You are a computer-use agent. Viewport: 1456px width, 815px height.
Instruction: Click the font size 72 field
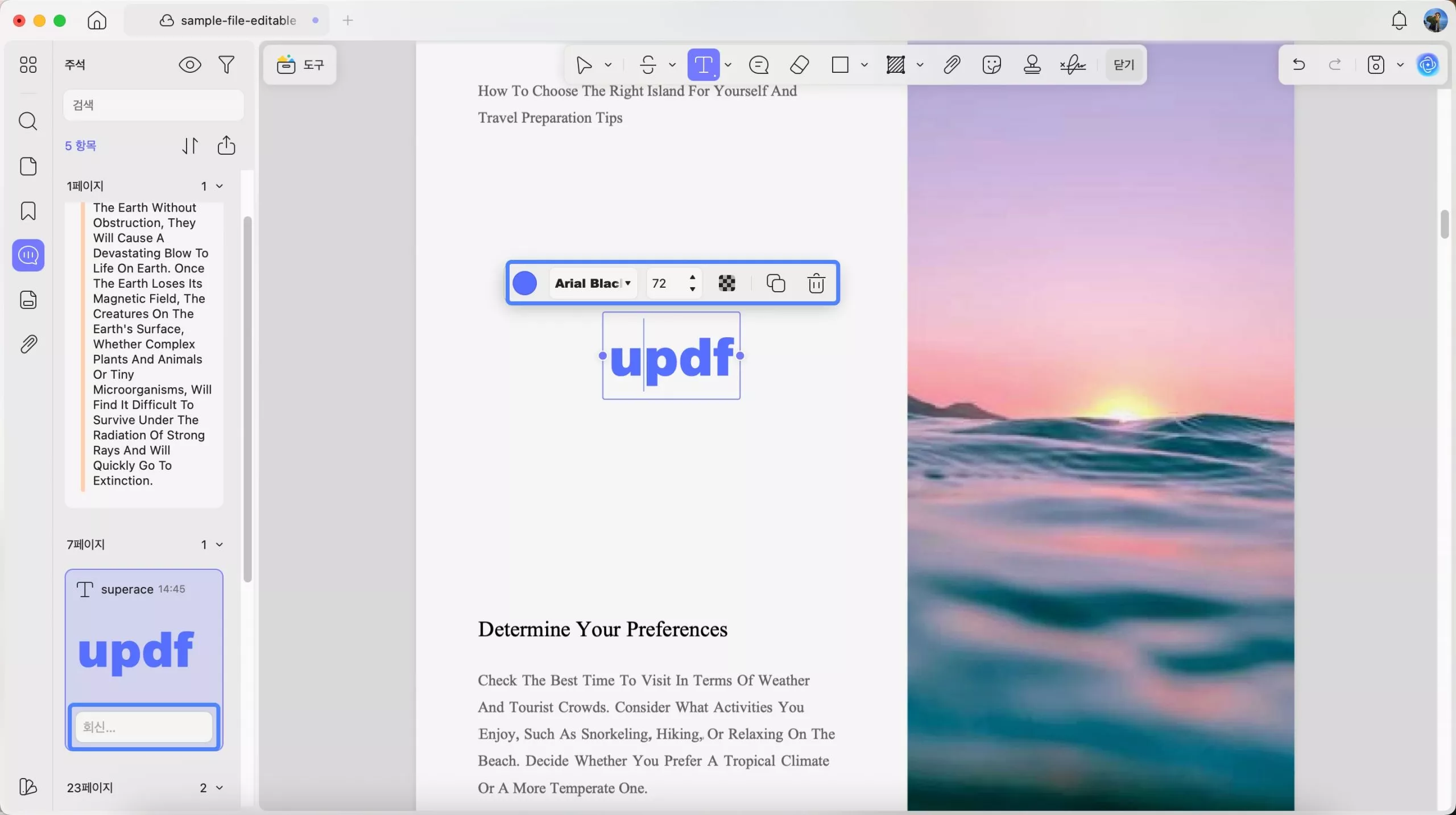point(665,283)
